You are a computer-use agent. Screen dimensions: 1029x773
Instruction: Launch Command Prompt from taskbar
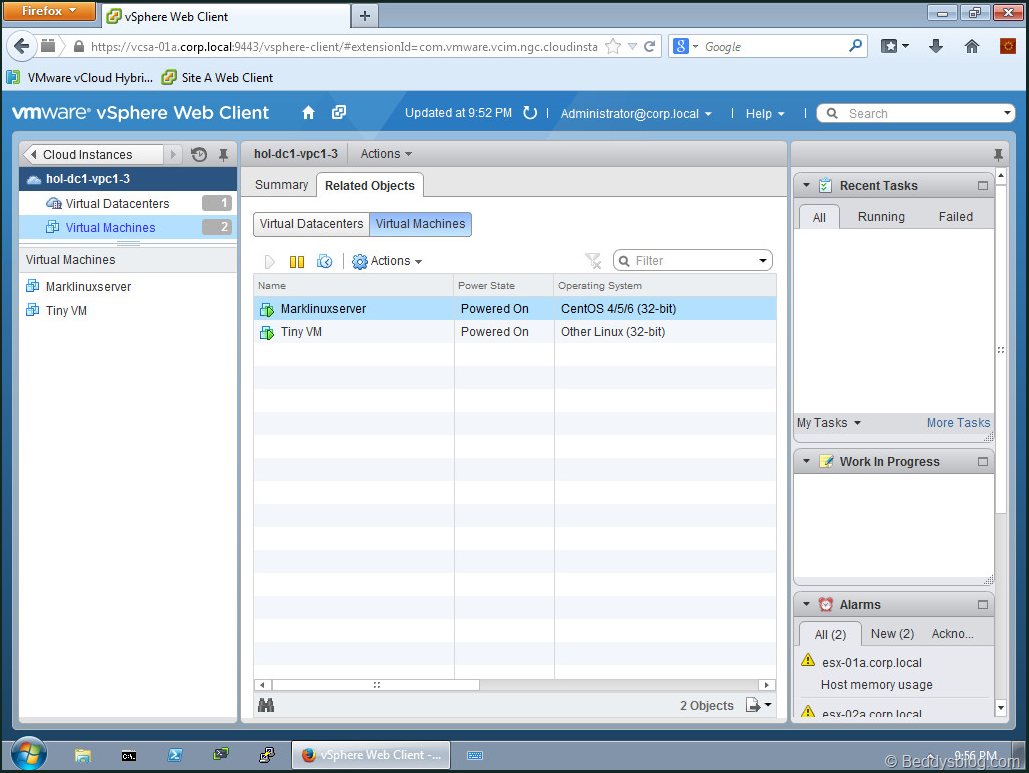129,755
